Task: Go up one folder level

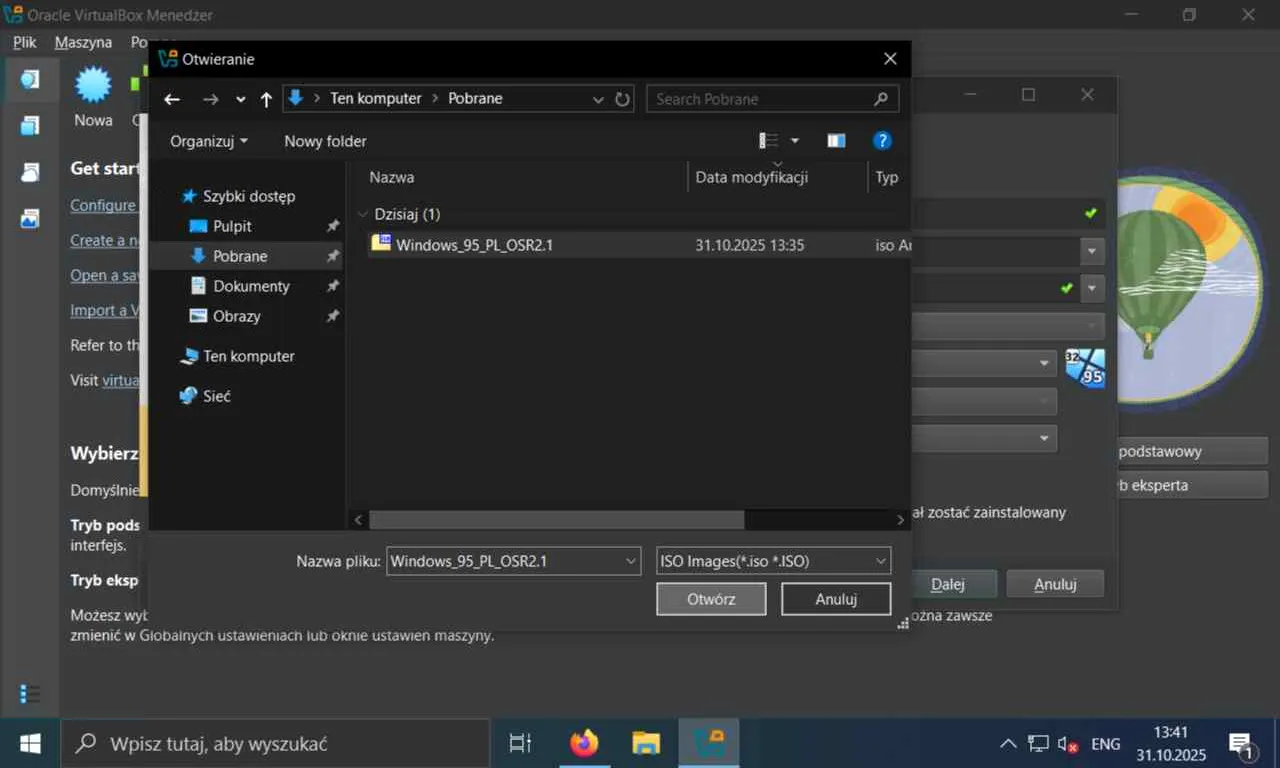Action: tap(266, 99)
